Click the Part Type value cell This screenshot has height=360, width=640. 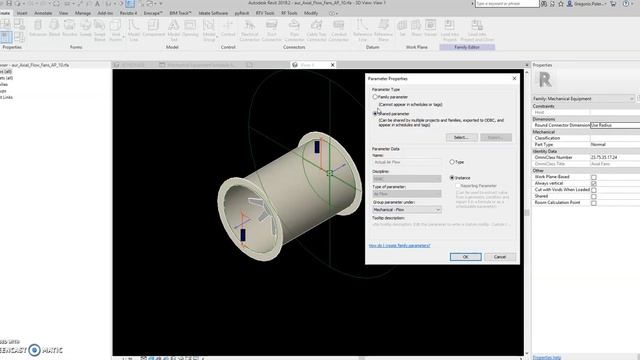click(x=615, y=144)
